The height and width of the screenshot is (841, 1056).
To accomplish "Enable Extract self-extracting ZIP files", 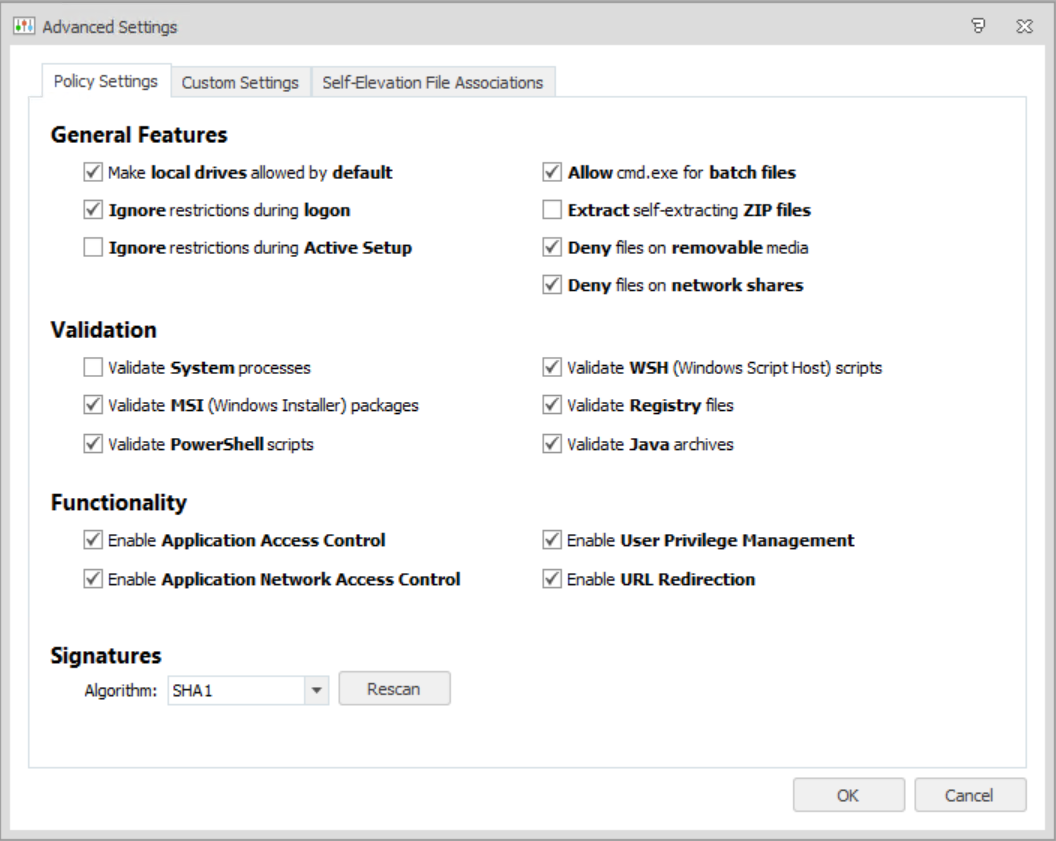I will [552, 210].
